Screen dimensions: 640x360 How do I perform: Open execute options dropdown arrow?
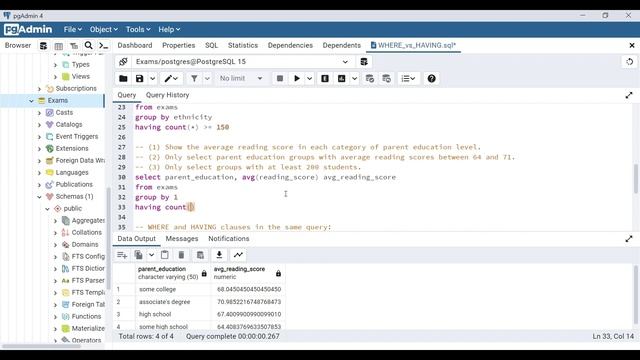pos(309,78)
